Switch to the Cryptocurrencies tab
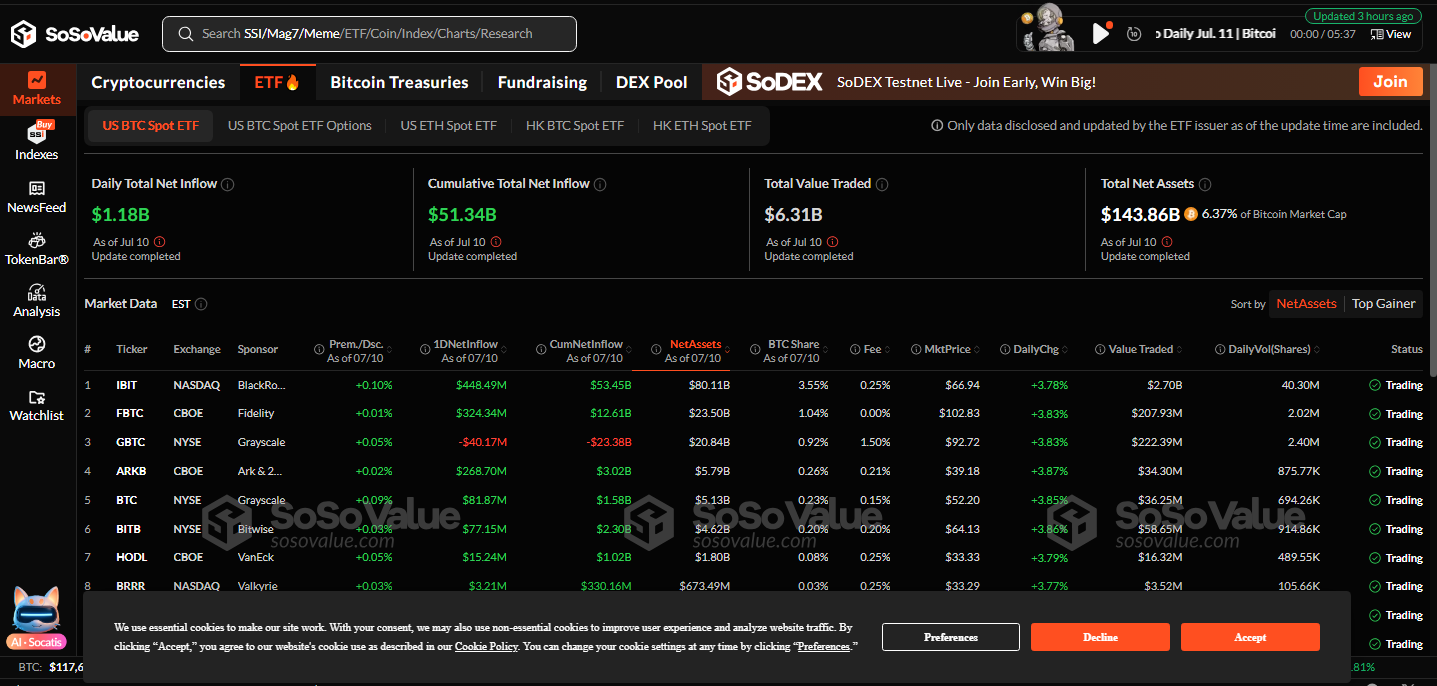The image size is (1437, 686). tap(158, 82)
